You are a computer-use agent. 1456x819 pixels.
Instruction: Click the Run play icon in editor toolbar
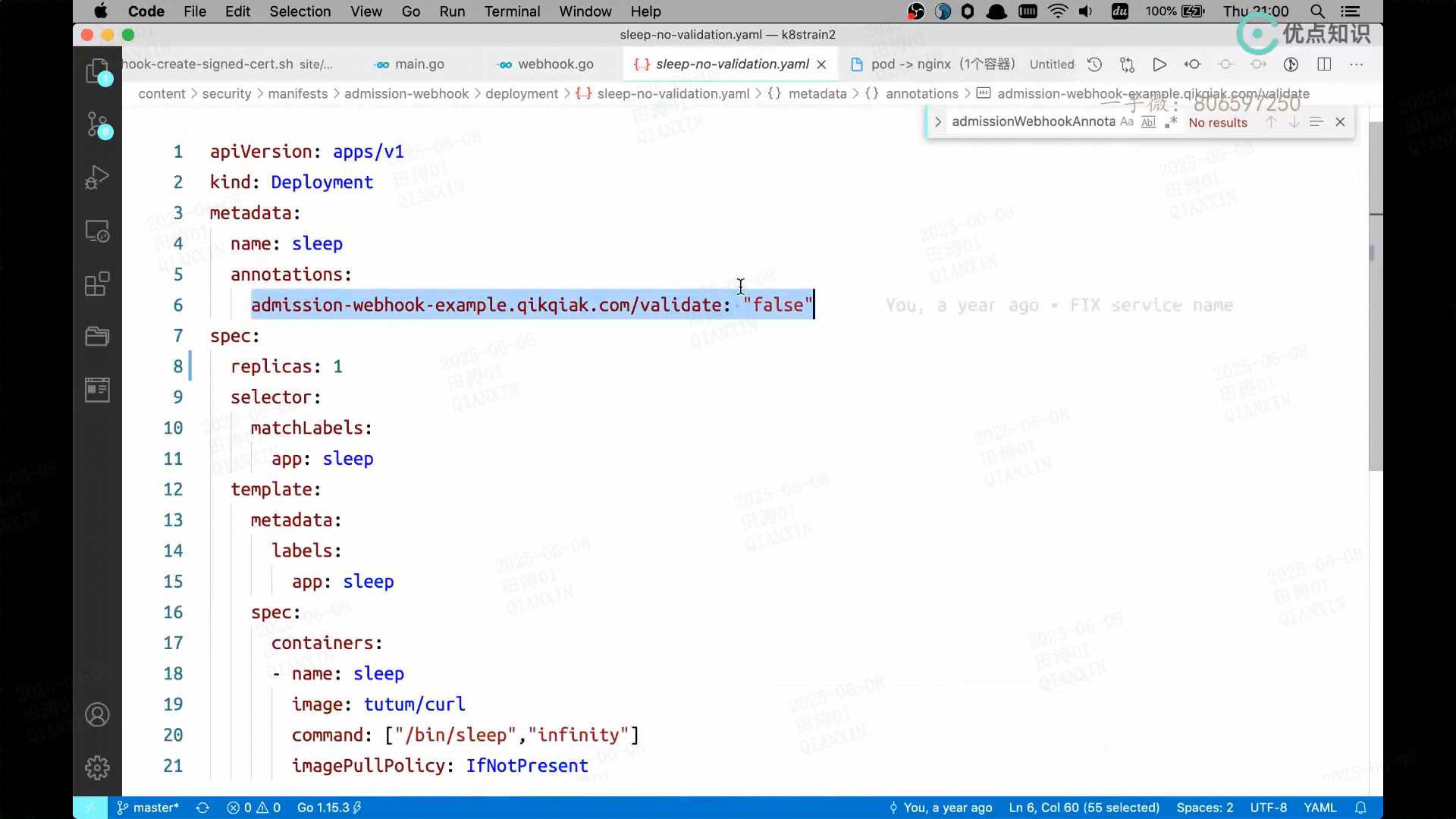(x=1159, y=64)
